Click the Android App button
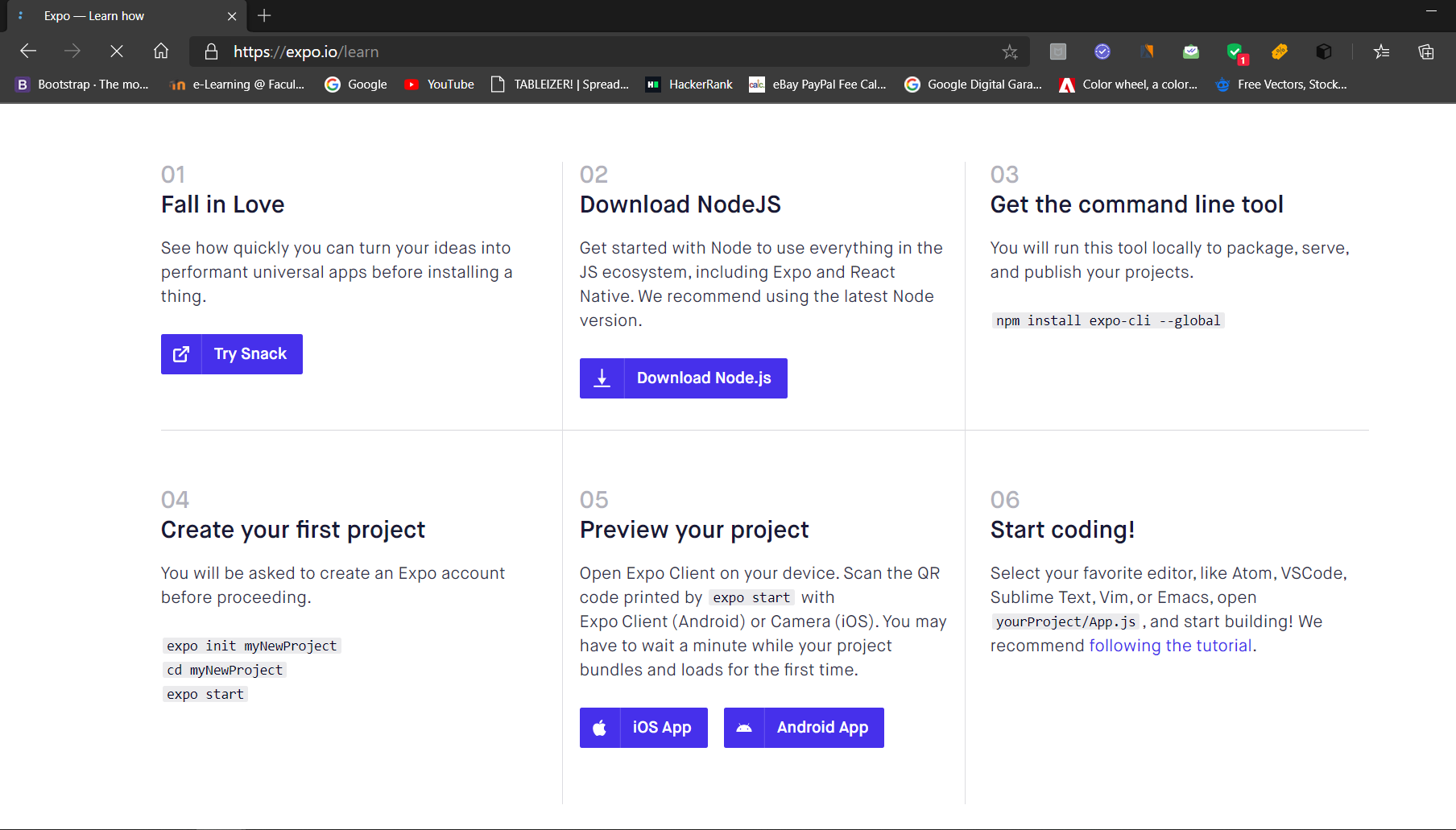This screenshot has height=830, width=1456. pos(804,728)
